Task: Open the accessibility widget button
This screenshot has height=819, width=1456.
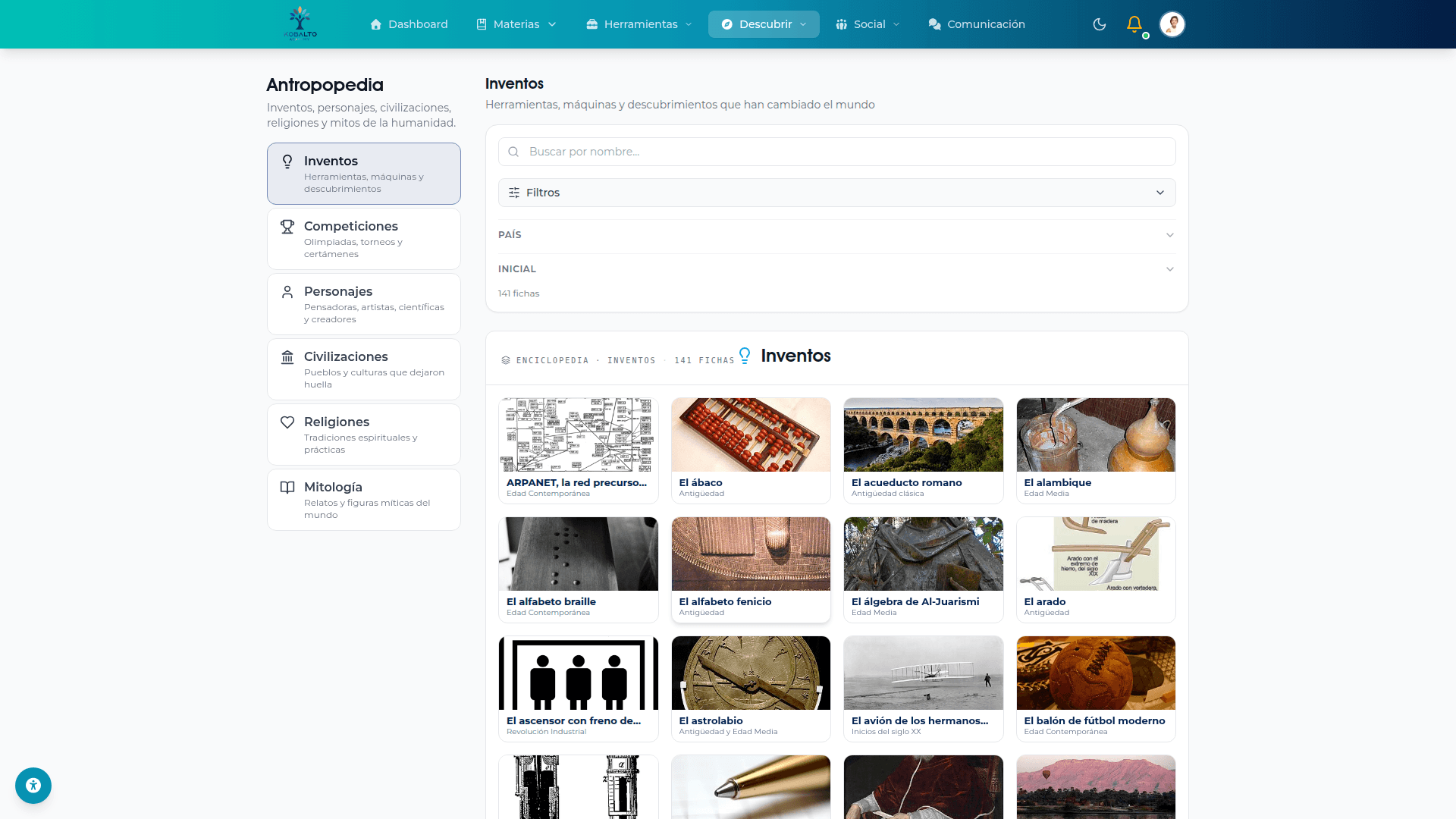Action: click(x=33, y=786)
